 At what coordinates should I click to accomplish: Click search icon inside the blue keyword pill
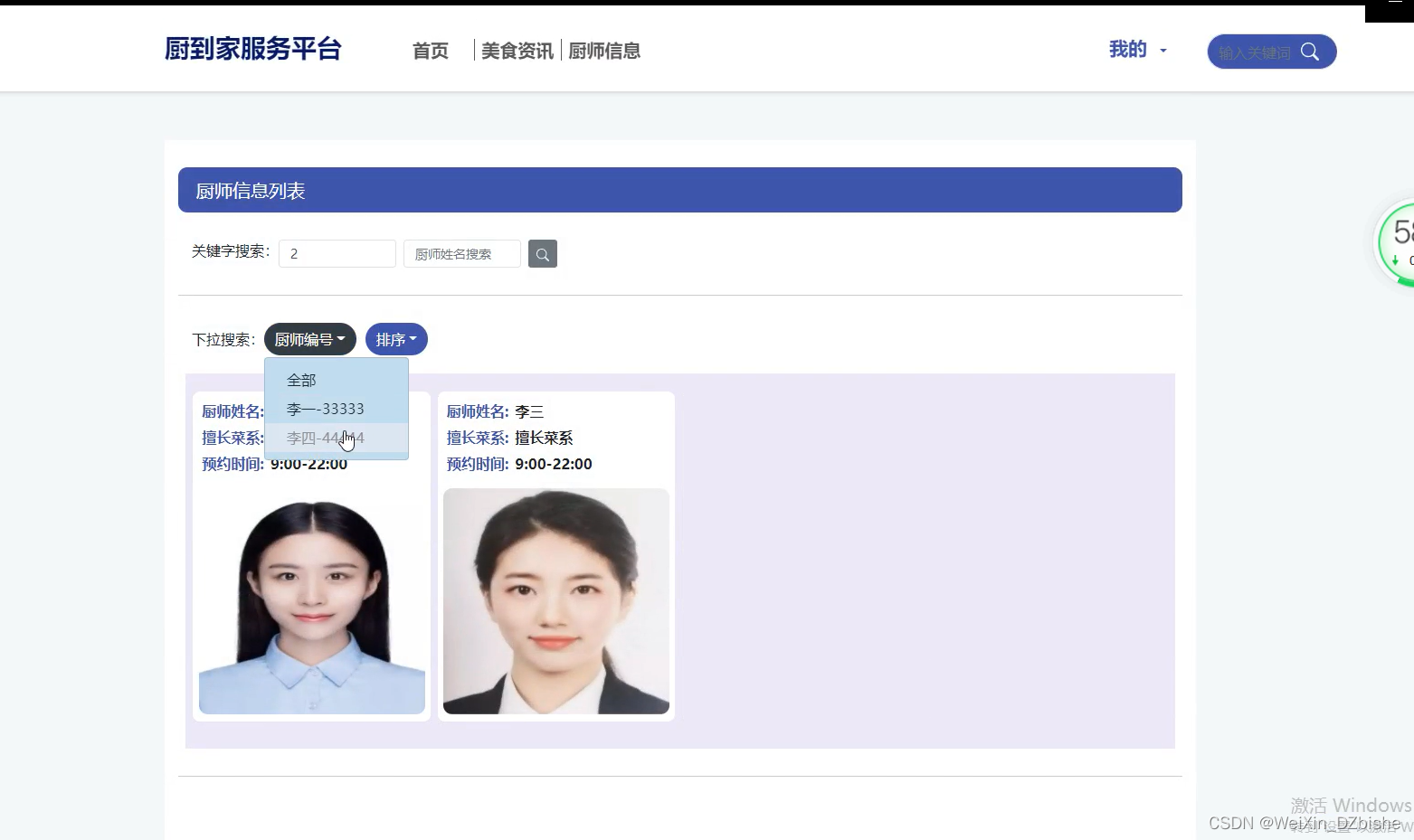point(1310,52)
